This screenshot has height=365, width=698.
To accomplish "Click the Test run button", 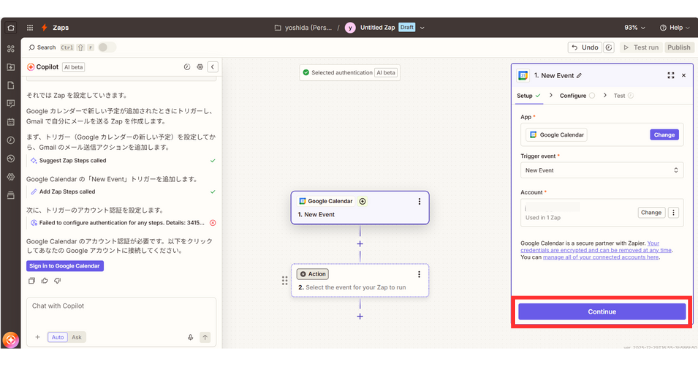I will pyautogui.click(x=641, y=47).
